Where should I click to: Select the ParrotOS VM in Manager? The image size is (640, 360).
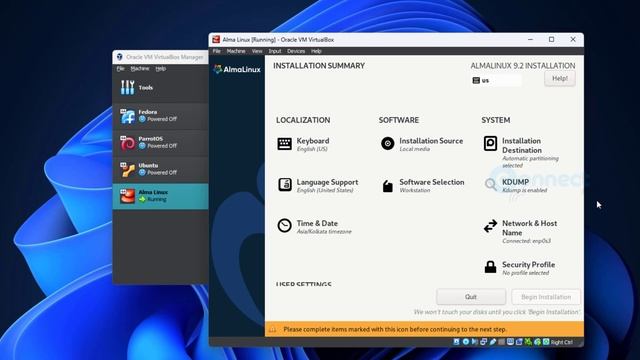160,143
